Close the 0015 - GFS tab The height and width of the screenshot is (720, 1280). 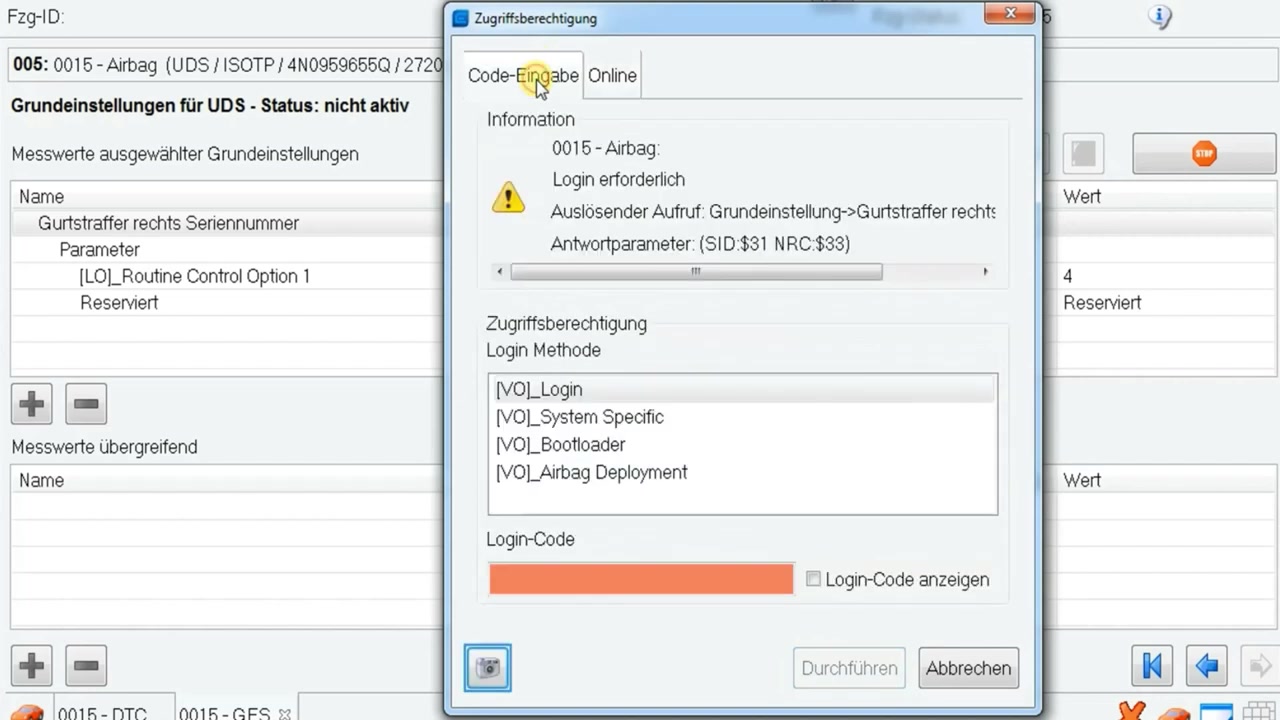click(284, 714)
